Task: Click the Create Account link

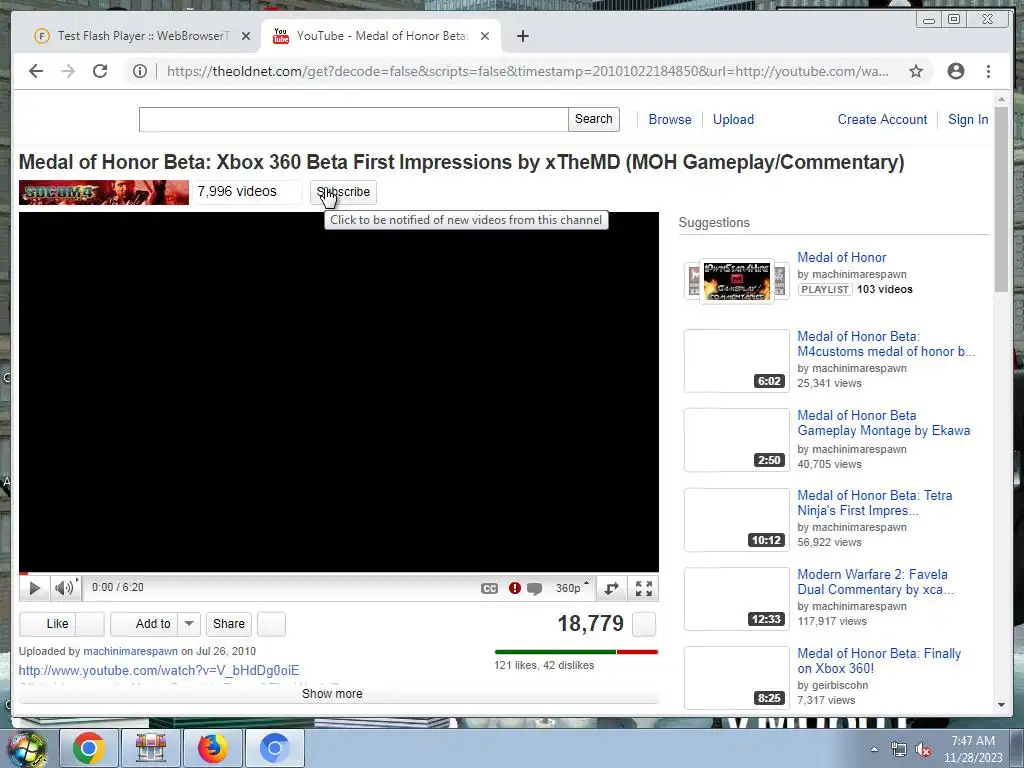Action: pyautogui.click(x=882, y=120)
